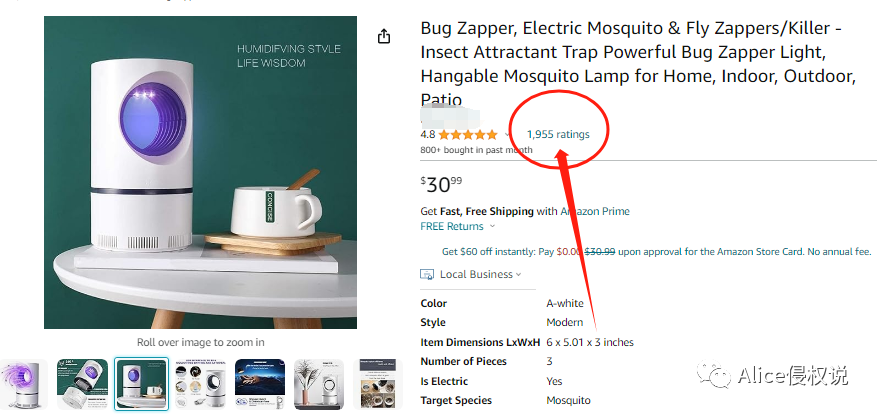Select the highlighted third product thumbnail
The image size is (877, 414).
click(x=141, y=385)
